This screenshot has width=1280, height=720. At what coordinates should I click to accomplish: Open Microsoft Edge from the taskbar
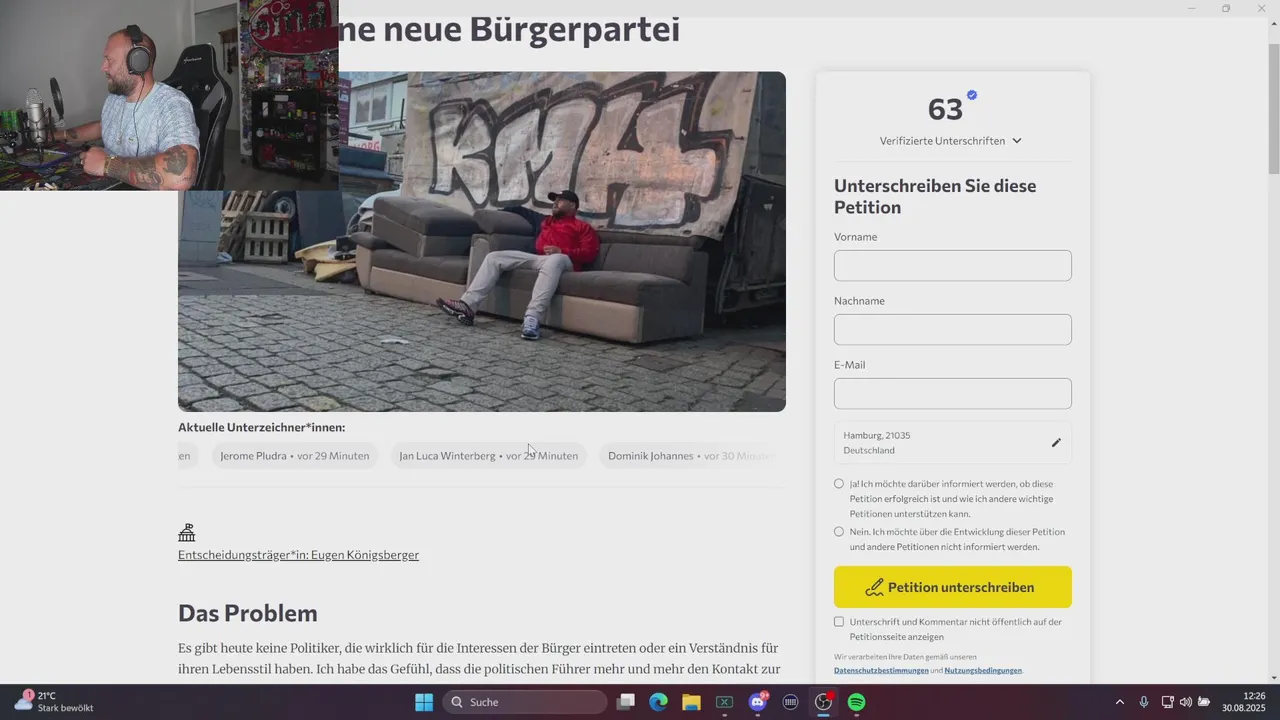pos(658,702)
